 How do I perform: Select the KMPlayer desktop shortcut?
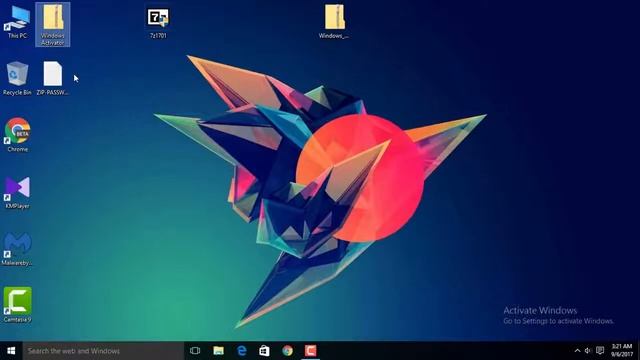click(x=18, y=192)
